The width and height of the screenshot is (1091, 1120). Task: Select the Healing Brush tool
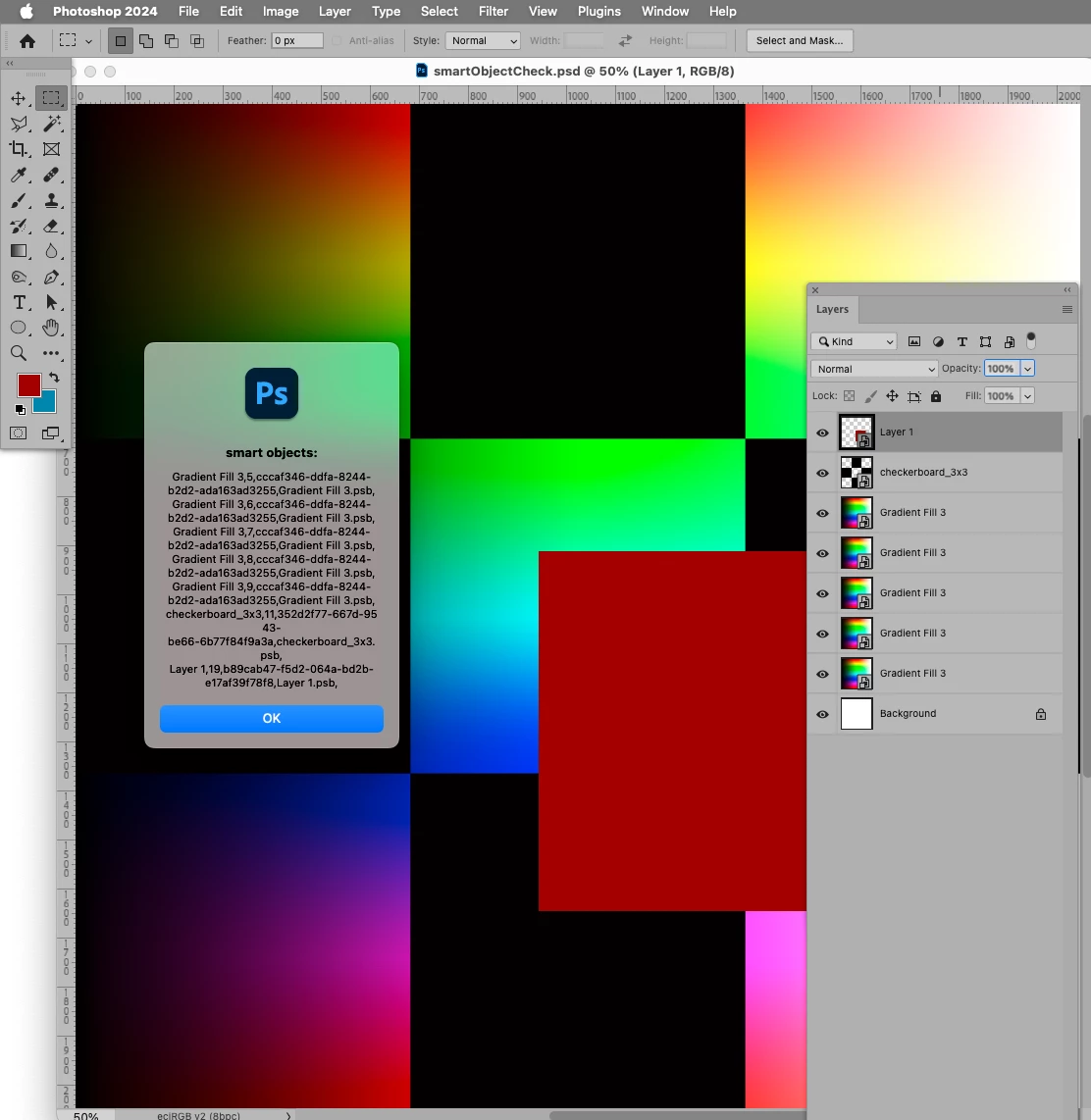[x=51, y=175]
